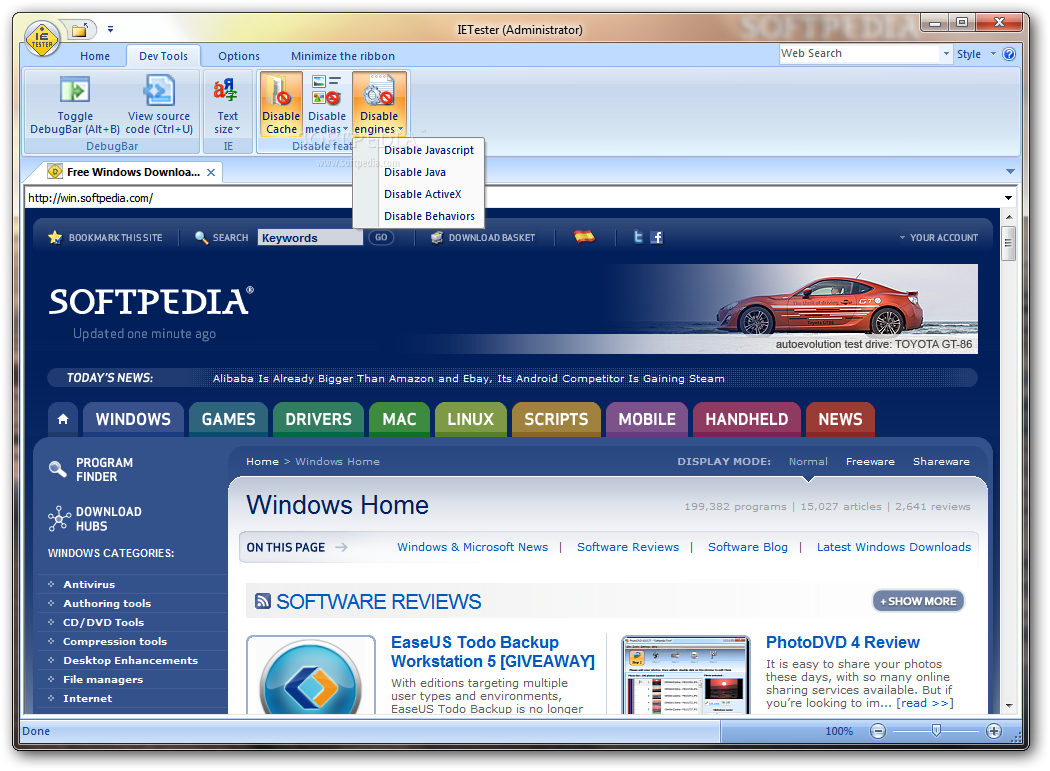
Task: Toggle the DebugBar panel
Action: click(x=75, y=104)
